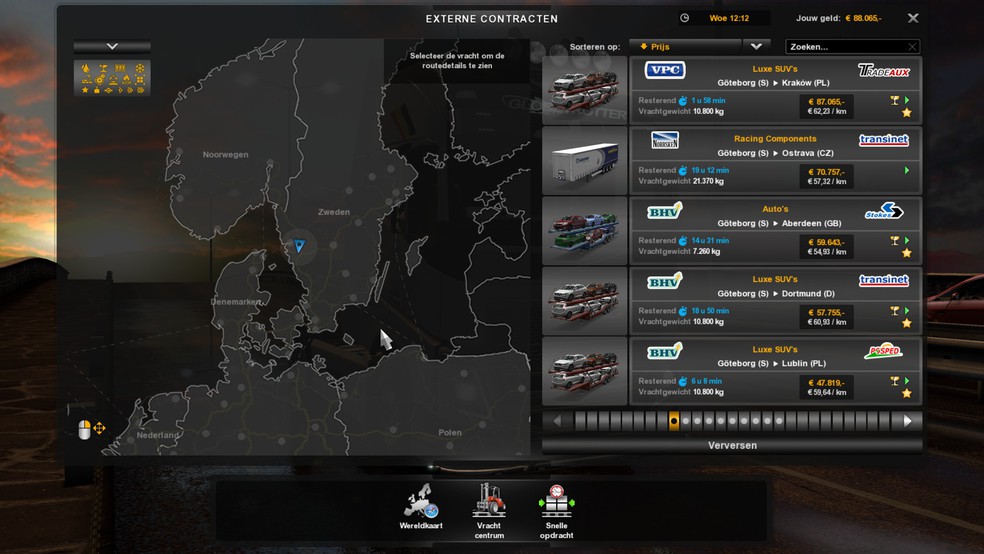Viewport: 984px width, 554px height.
Task: Click the blue current-location marker on the map
Action: pos(299,246)
